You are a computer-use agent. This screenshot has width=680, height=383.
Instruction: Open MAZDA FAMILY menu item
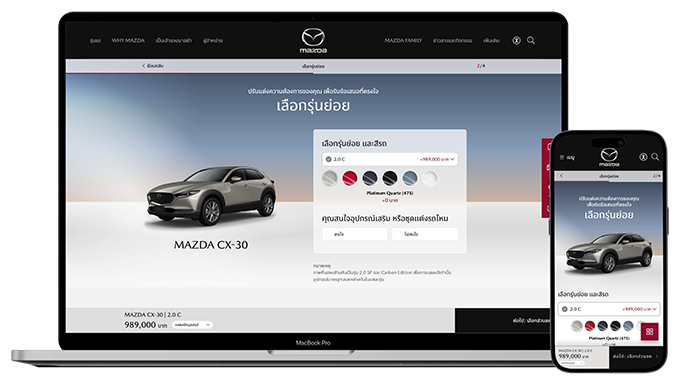click(403, 40)
